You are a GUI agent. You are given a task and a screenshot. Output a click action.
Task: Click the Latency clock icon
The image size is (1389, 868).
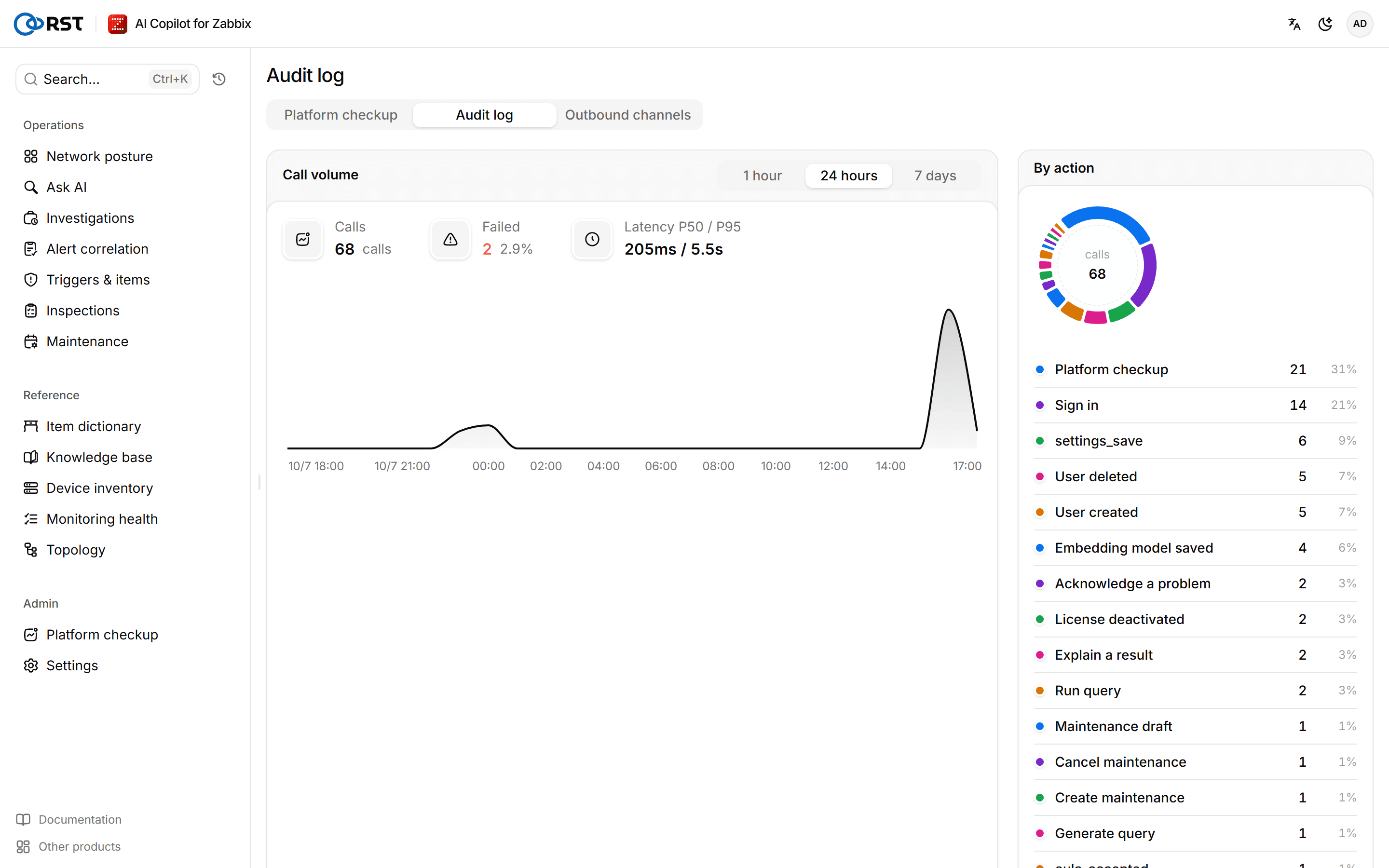592,239
